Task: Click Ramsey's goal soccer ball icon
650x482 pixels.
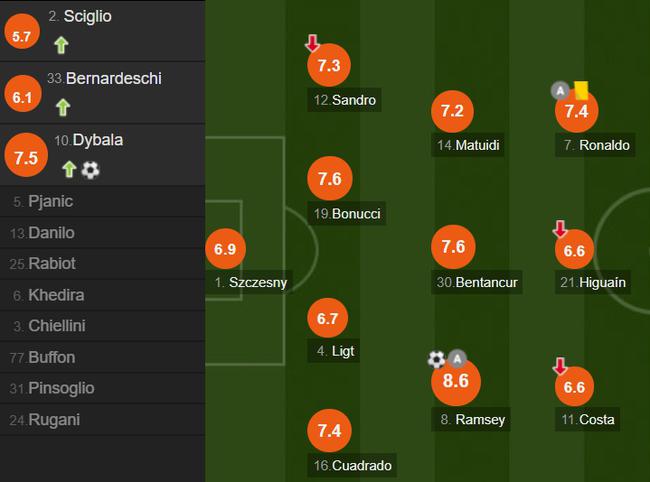Action: [436, 359]
